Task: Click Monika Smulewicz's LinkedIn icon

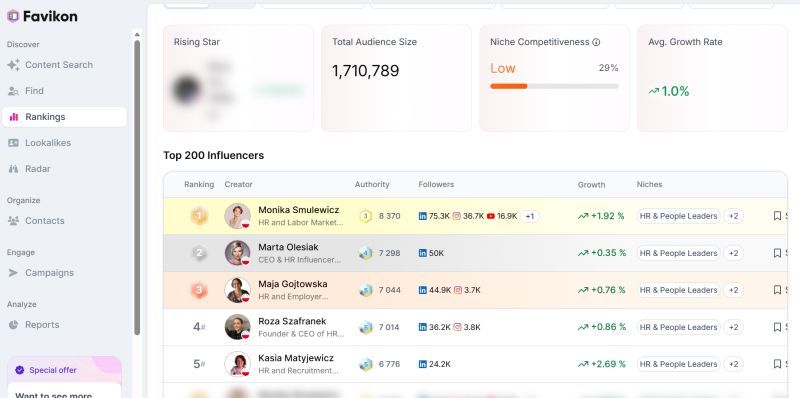Action: pos(422,216)
